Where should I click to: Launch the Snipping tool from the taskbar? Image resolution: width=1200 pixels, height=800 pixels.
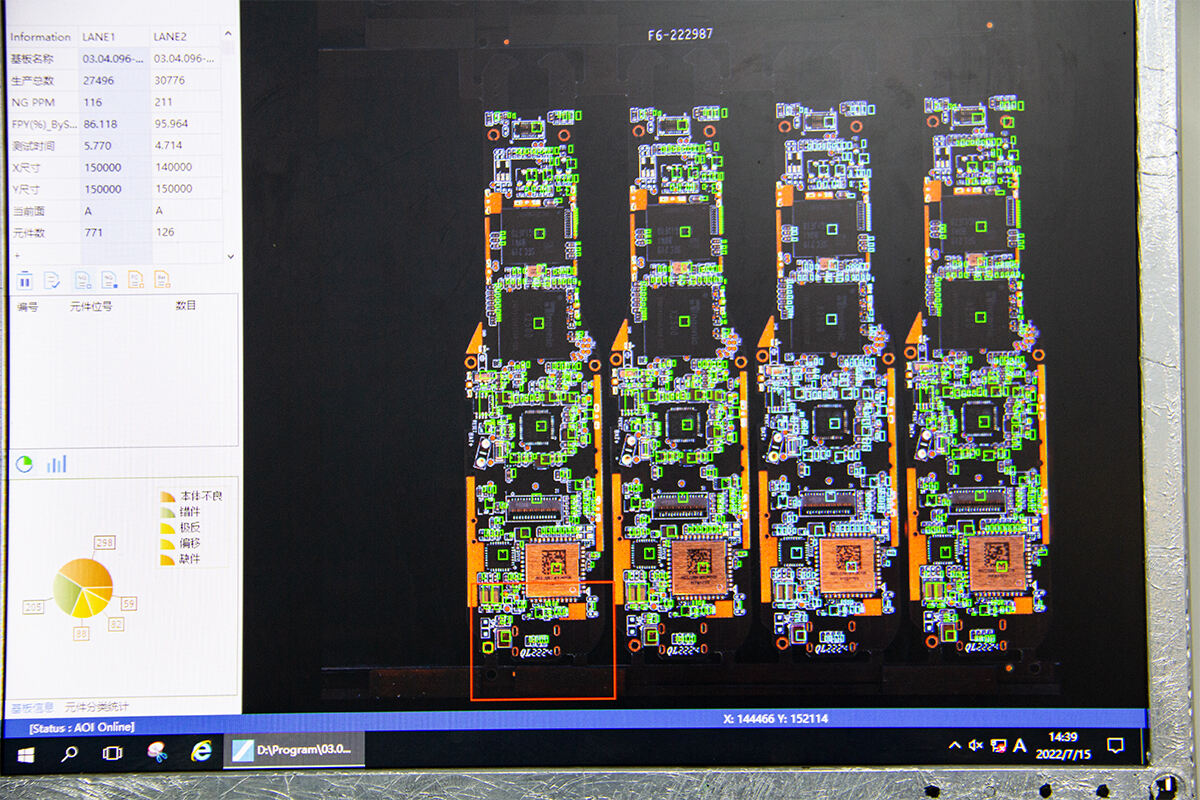pyautogui.click(x=157, y=751)
